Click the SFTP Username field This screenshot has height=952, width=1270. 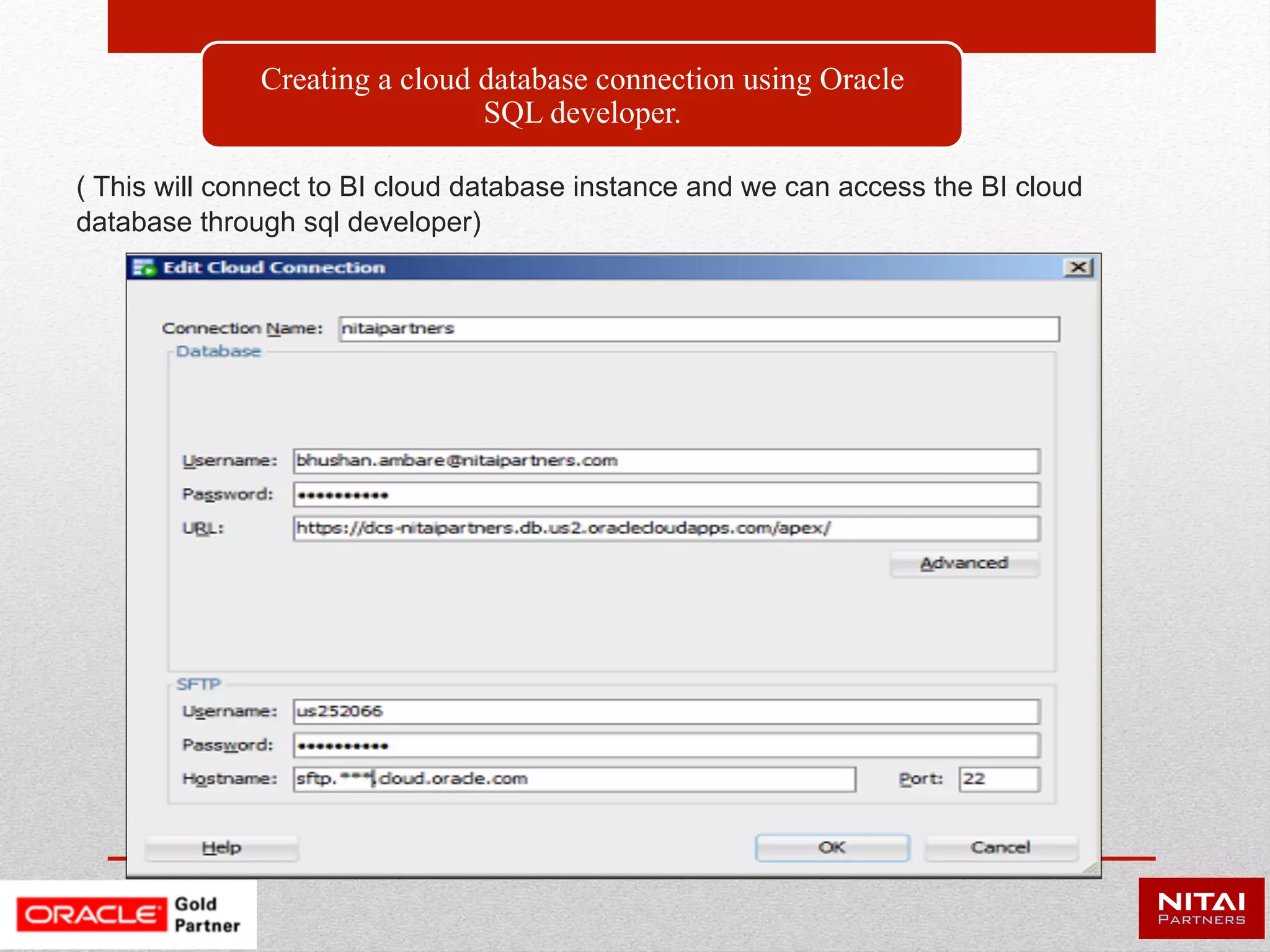coord(666,712)
